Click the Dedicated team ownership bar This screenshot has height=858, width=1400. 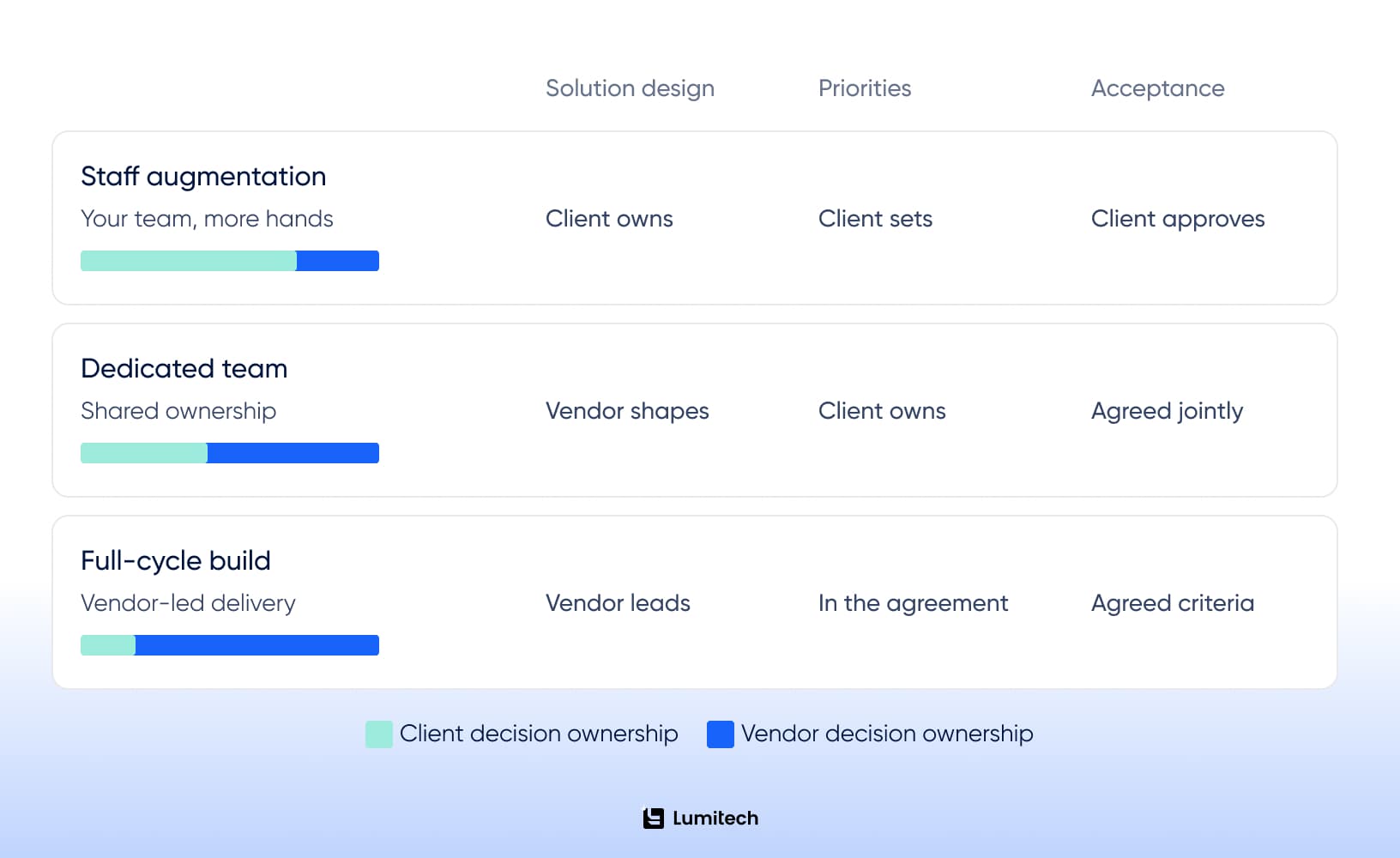(x=230, y=453)
